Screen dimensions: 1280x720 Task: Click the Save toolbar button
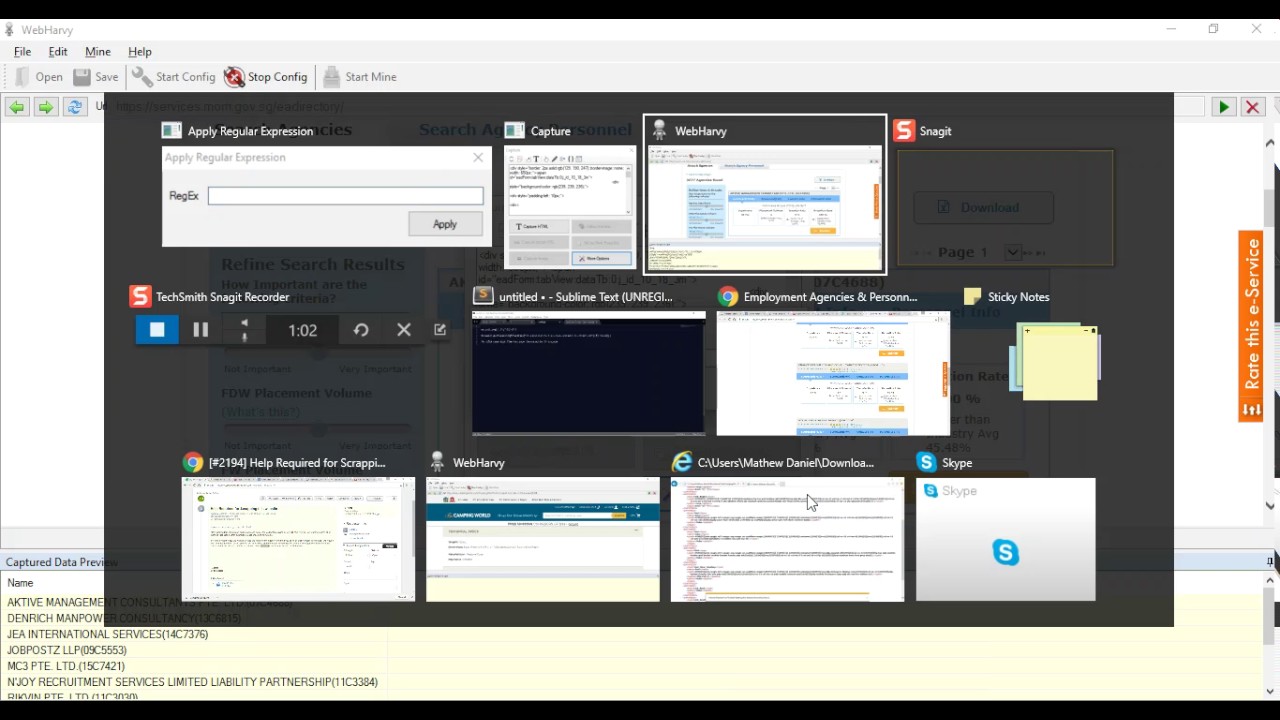pos(96,77)
